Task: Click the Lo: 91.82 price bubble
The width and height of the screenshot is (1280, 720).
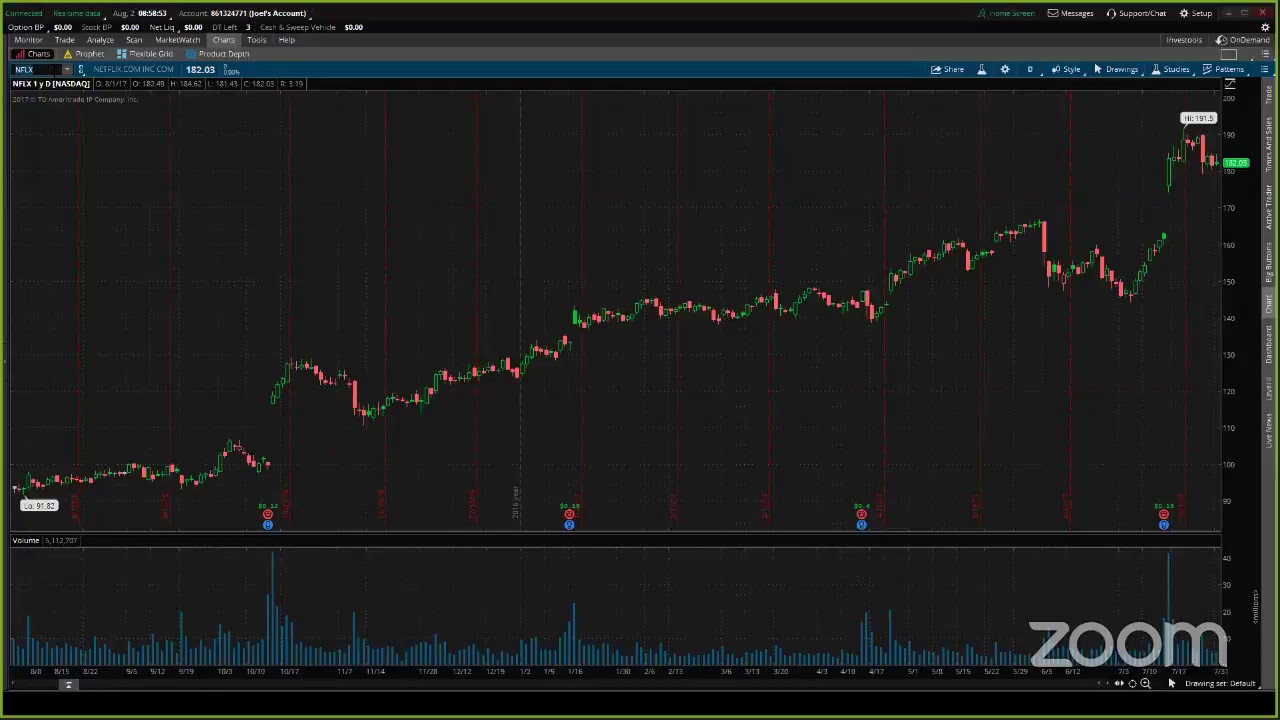Action: click(40, 506)
